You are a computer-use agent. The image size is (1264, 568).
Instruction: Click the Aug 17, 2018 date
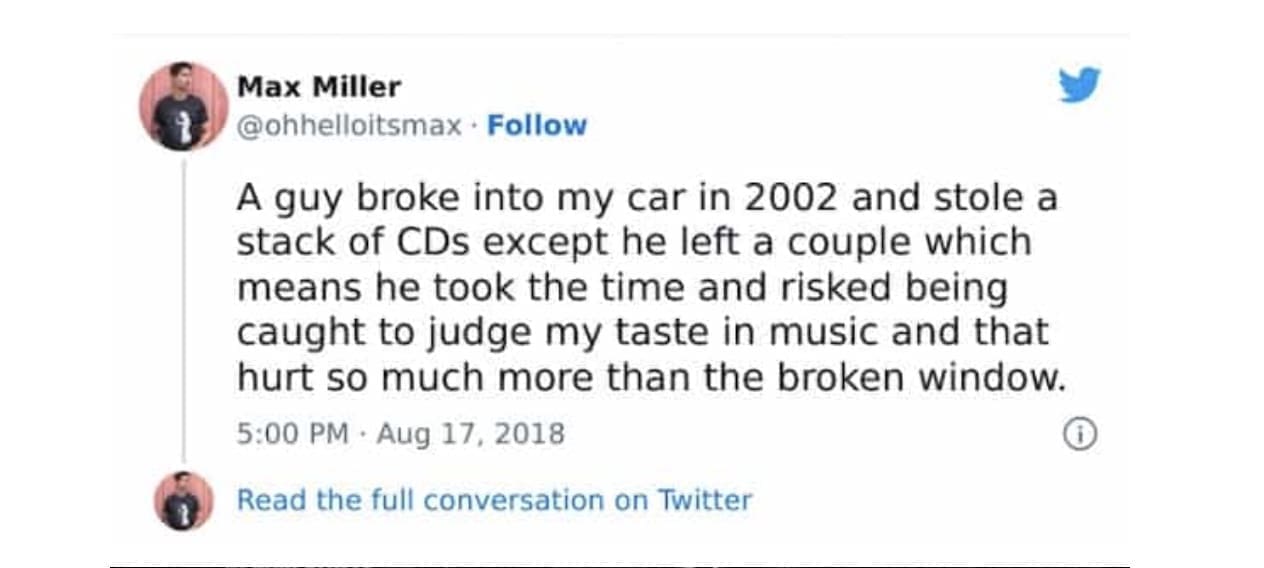click(x=470, y=434)
